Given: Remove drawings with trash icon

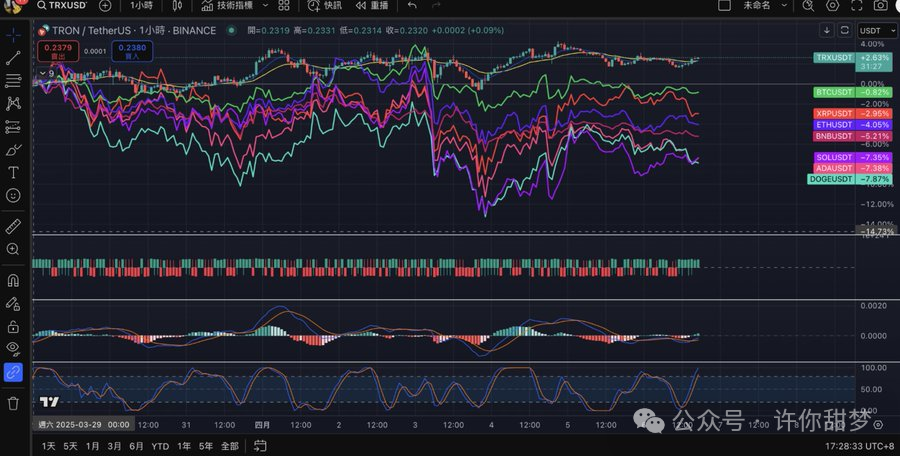Looking at the screenshot, I should pyautogui.click(x=13, y=403).
